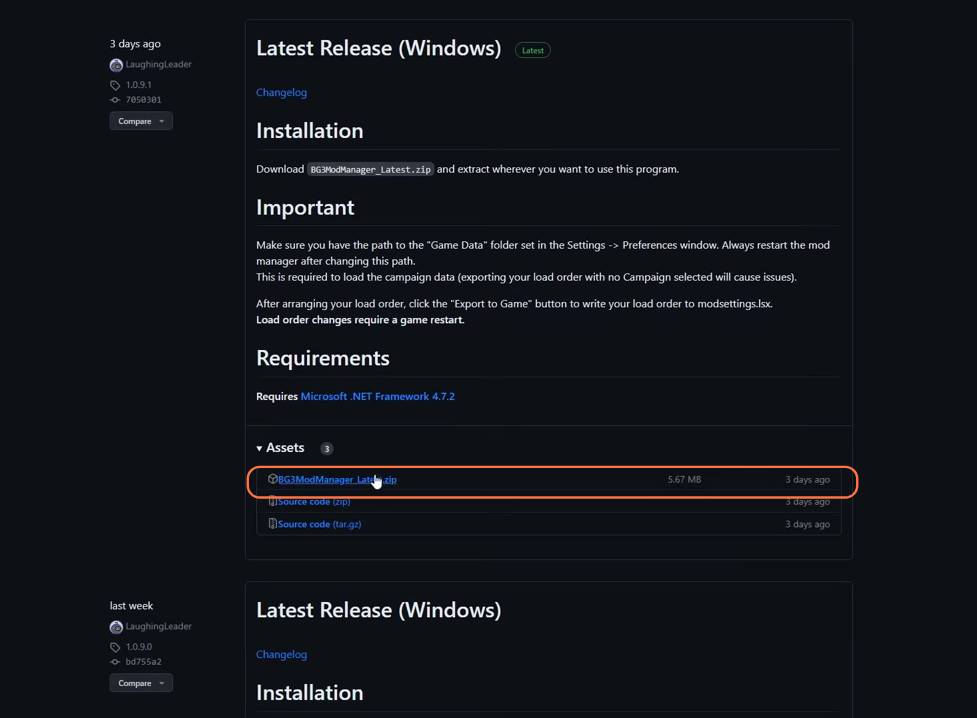Open the 1.0.9.0 tag link
Viewport: 977px width, 718px height.
(x=138, y=647)
